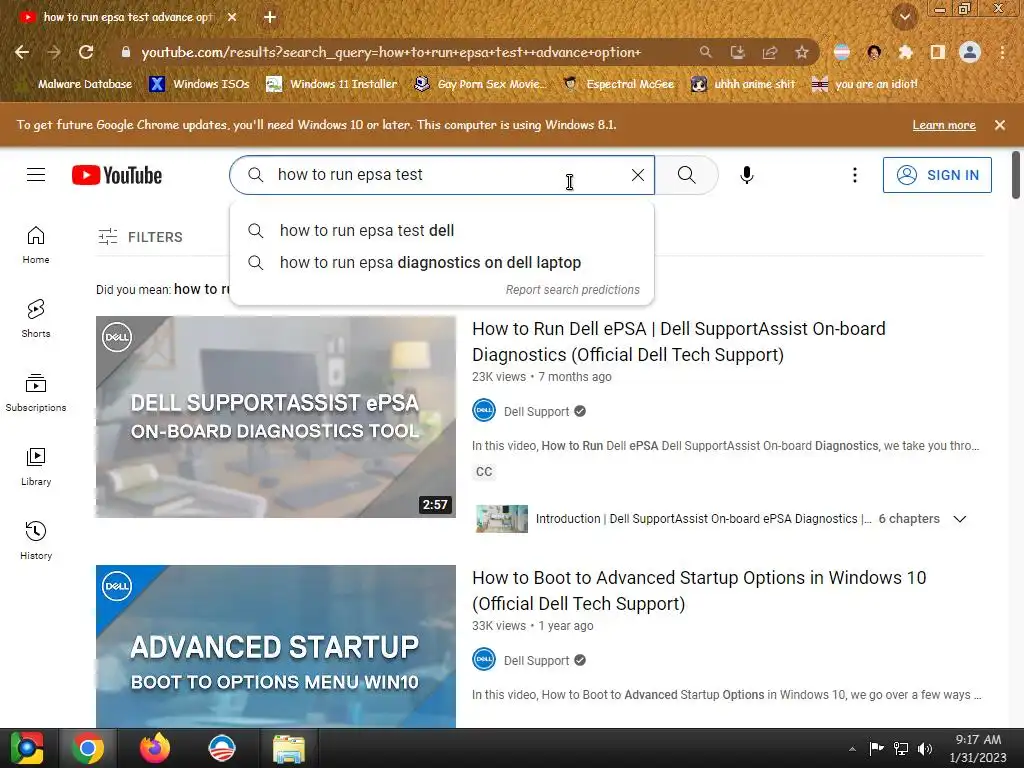Click the share page icon in address bar

tap(770, 52)
